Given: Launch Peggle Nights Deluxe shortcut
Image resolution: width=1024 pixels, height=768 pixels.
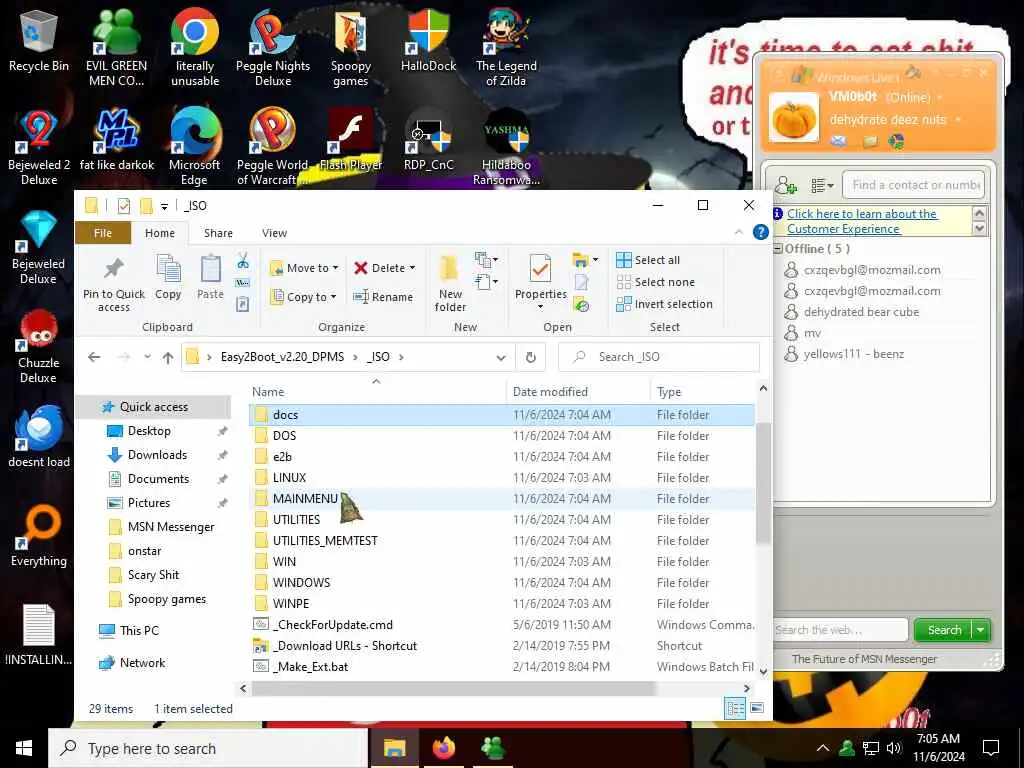Looking at the screenshot, I should [273, 48].
